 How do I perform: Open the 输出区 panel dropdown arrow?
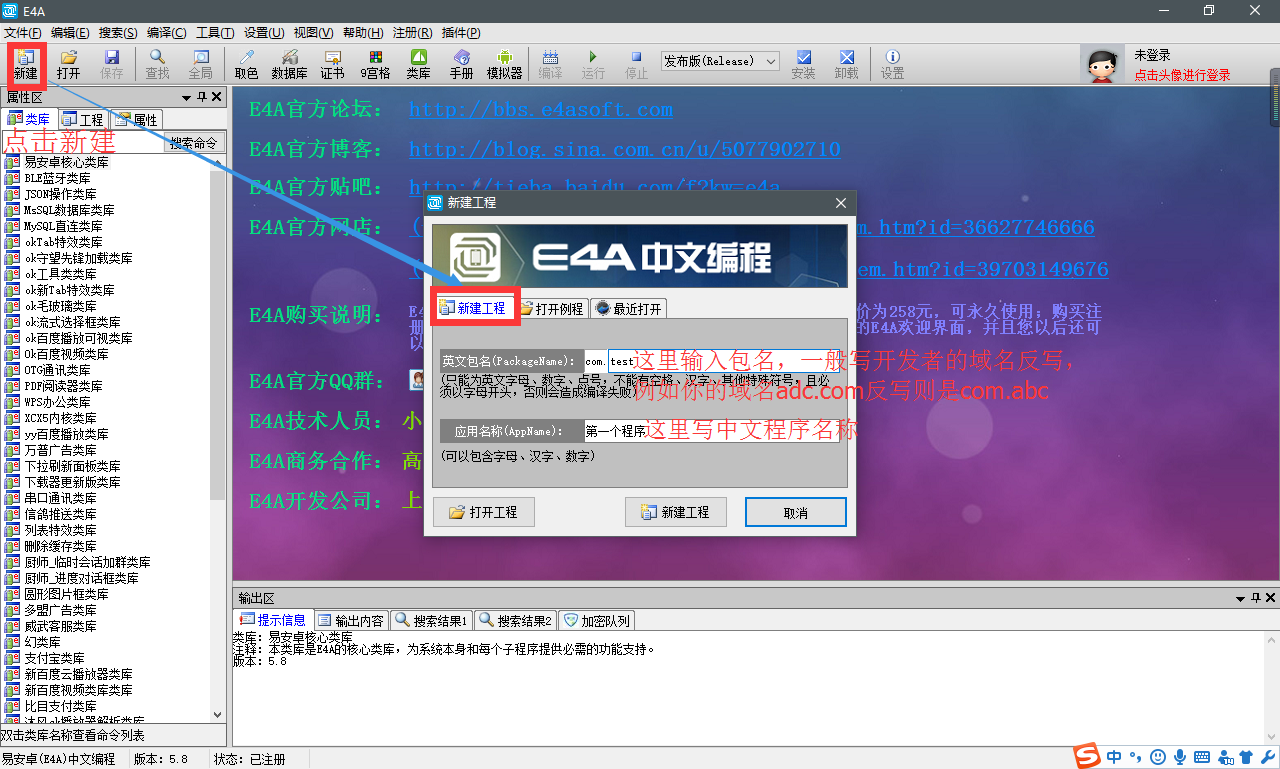[x=1238, y=597]
